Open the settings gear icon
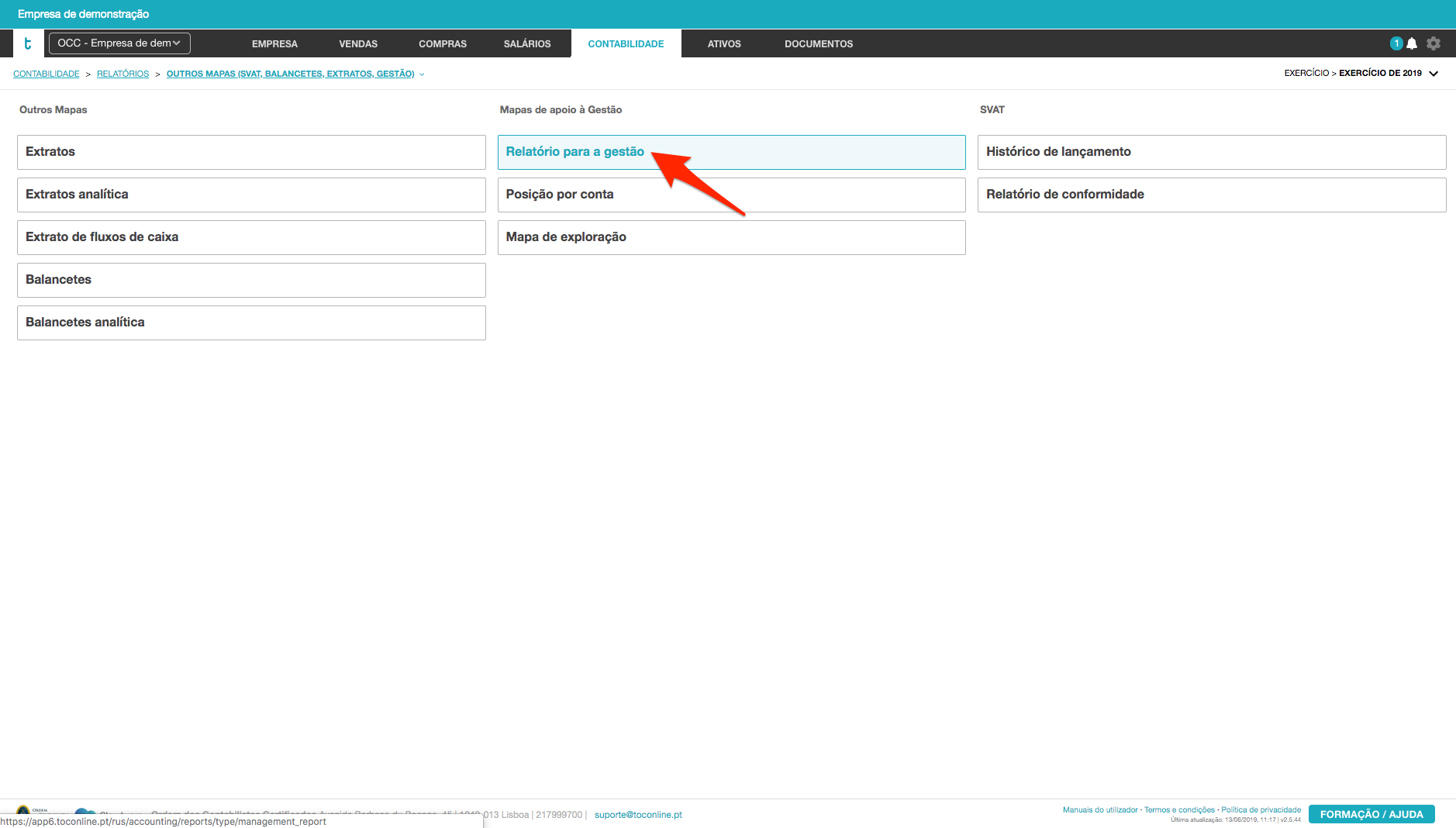This screenshot has width=1456, height=828. coord(1434,43)
